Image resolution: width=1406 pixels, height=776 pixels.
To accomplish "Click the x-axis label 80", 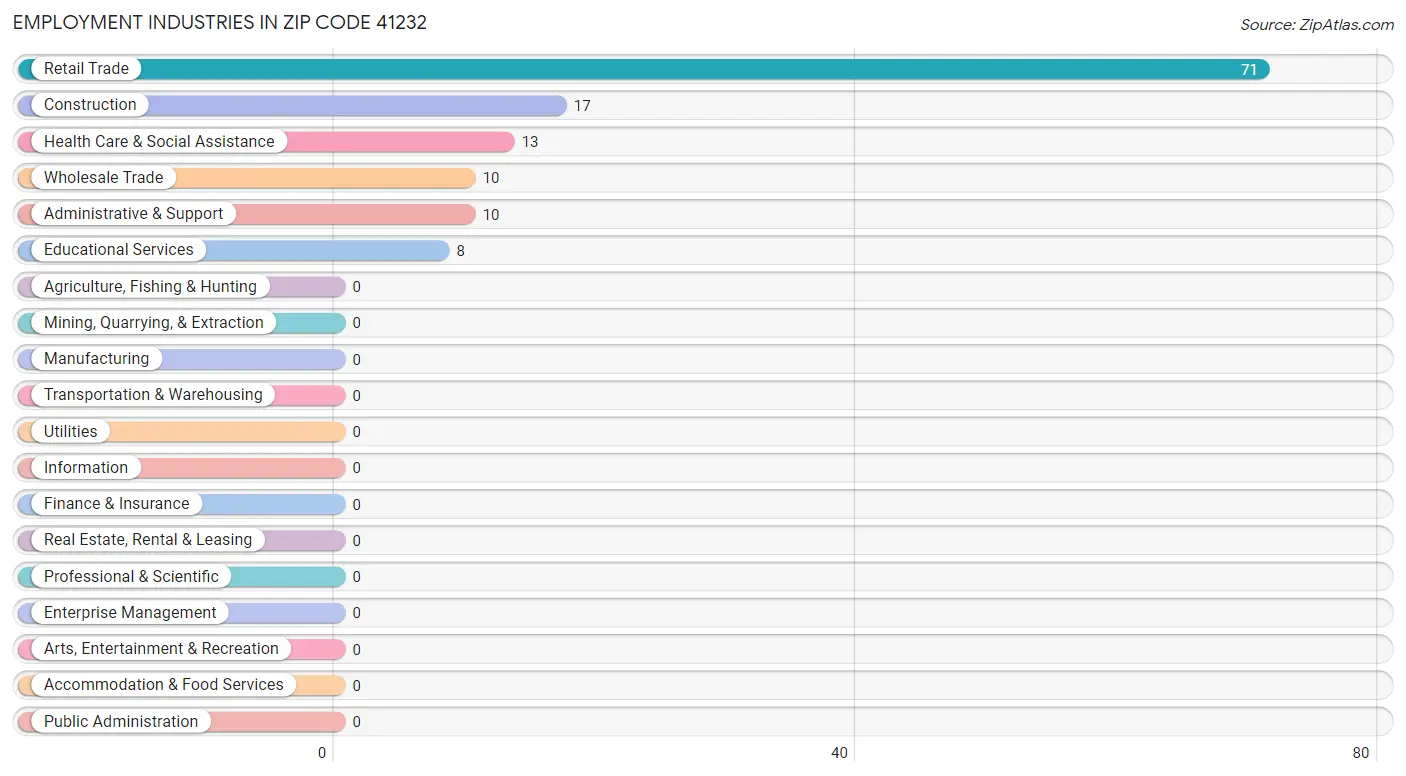I will click(1361, 753).
